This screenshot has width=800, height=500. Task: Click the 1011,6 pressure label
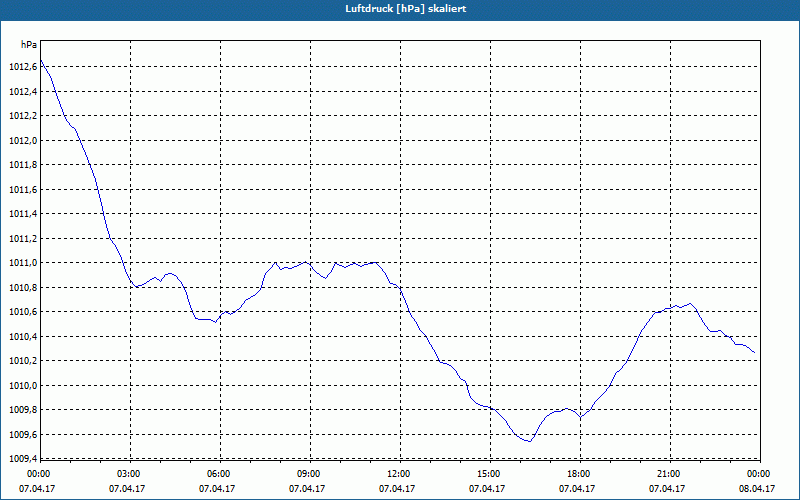click(23, 190)
